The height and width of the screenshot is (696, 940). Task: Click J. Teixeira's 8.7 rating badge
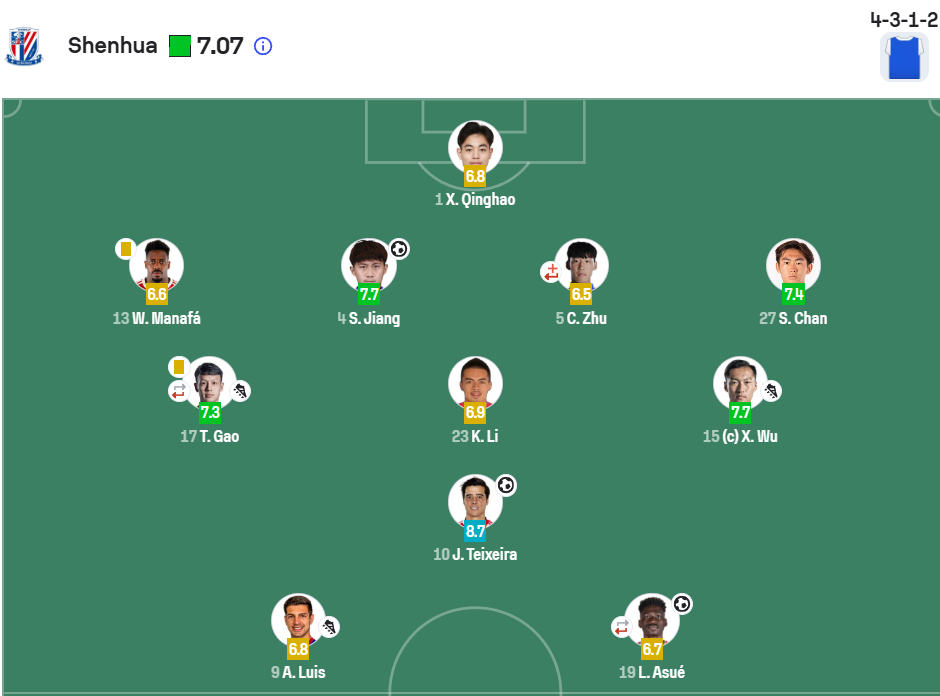(x=475, y=531)
